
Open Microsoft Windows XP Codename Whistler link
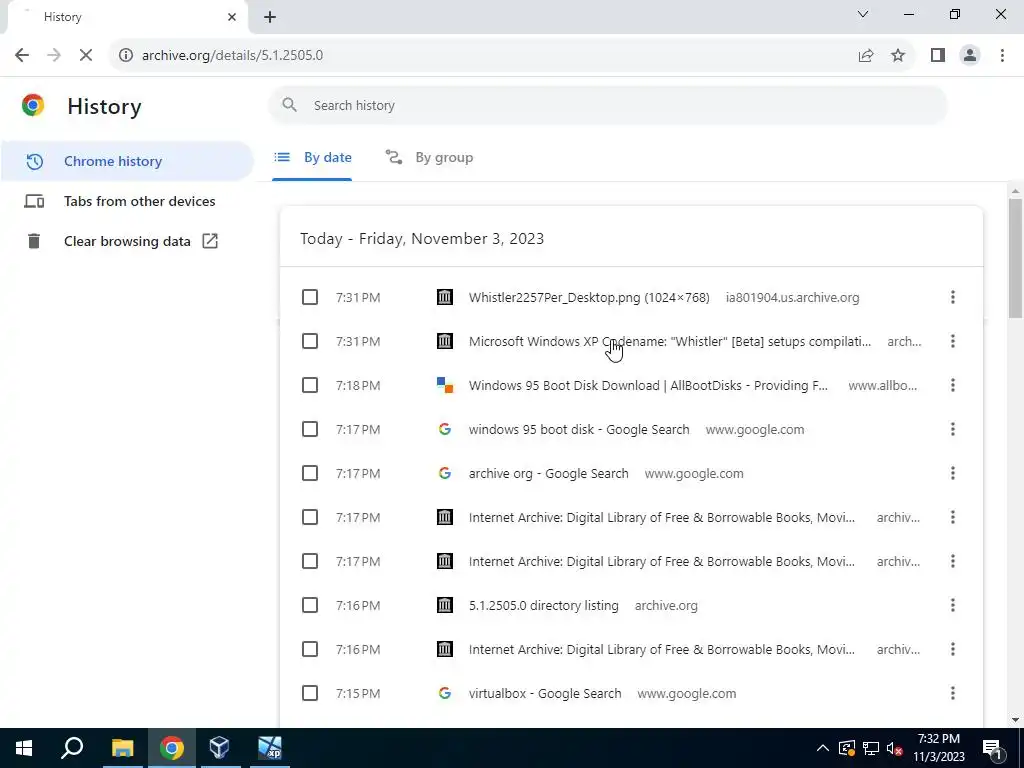coord(670,341)
